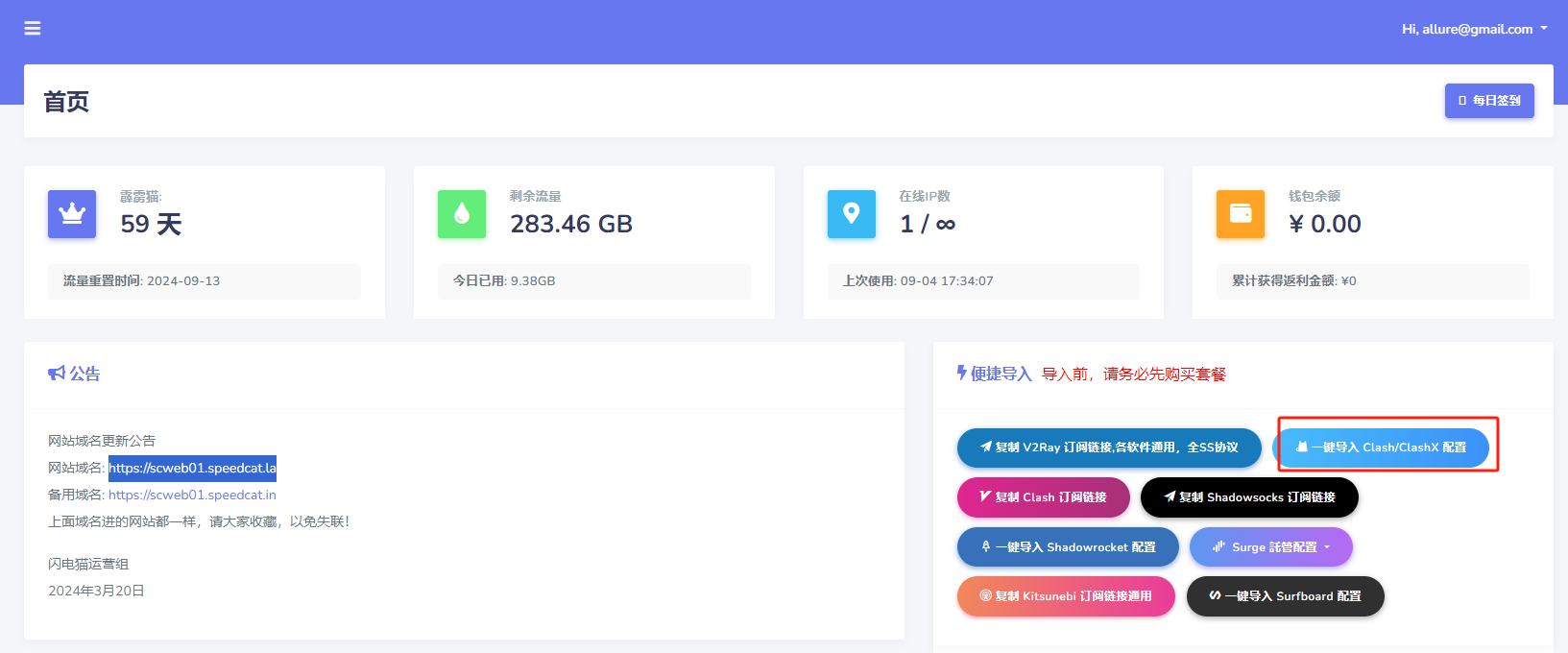Import the Surfboard configuration

[1285, 596]
